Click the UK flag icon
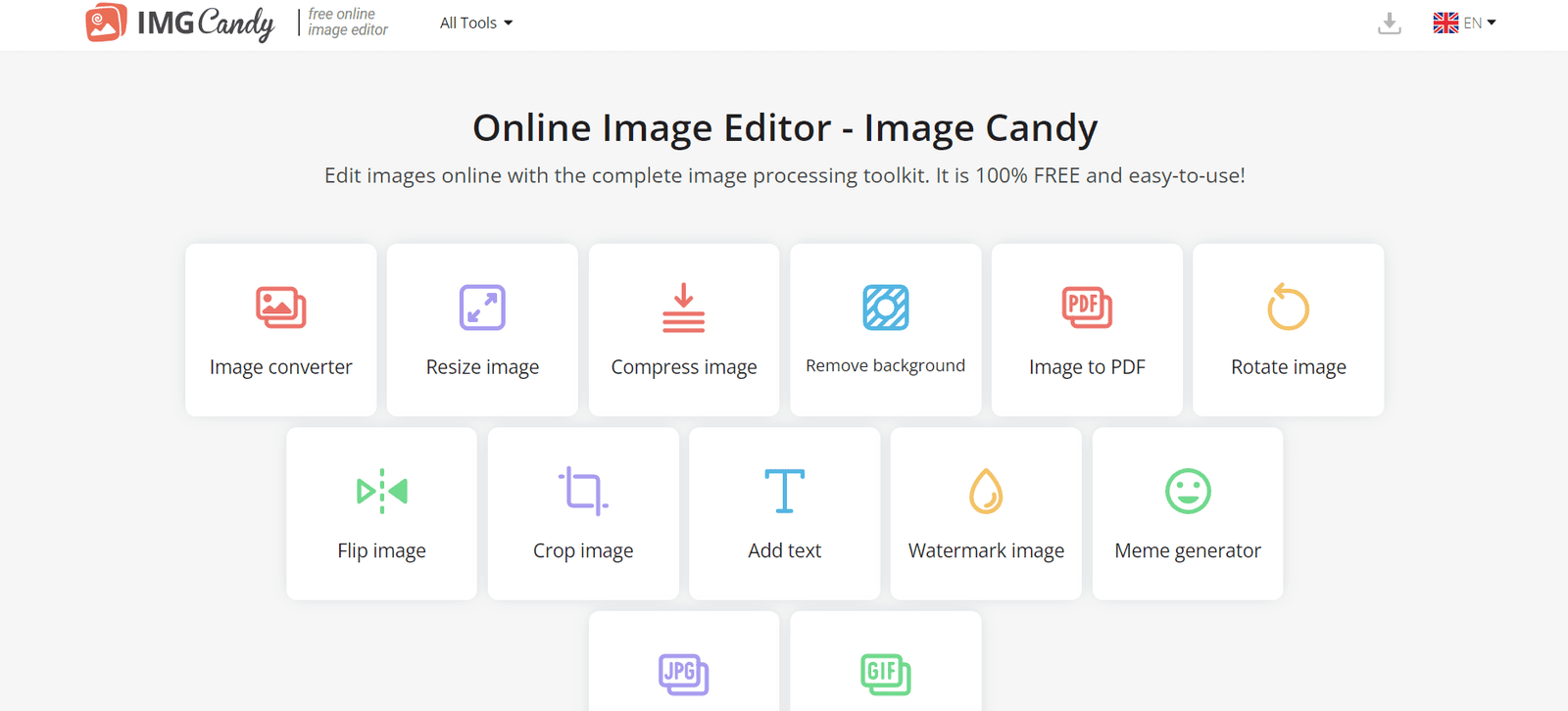Screen dimensions: 1568x711 point(1445,23)
